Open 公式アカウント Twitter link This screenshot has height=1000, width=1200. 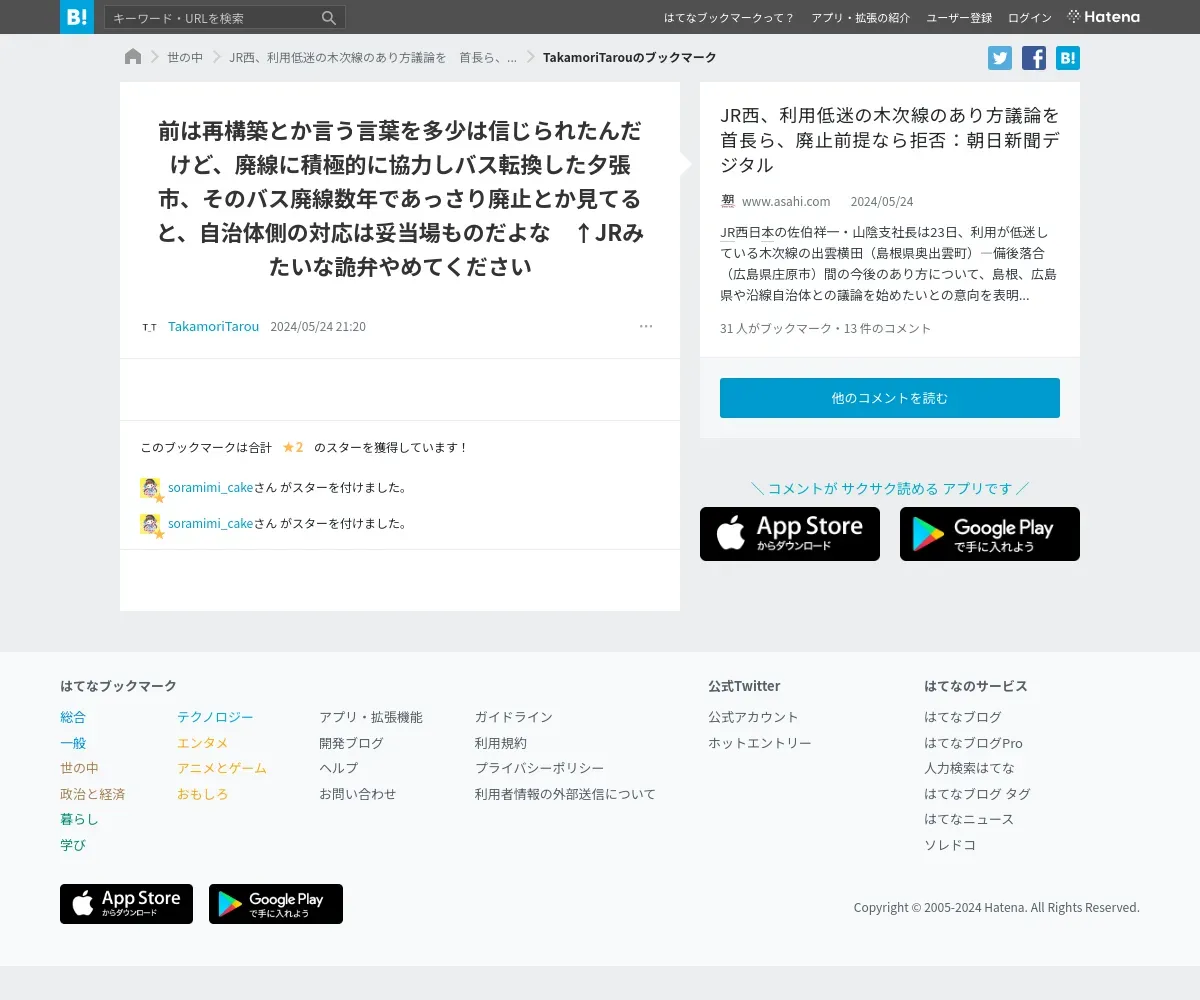[753, 717]
